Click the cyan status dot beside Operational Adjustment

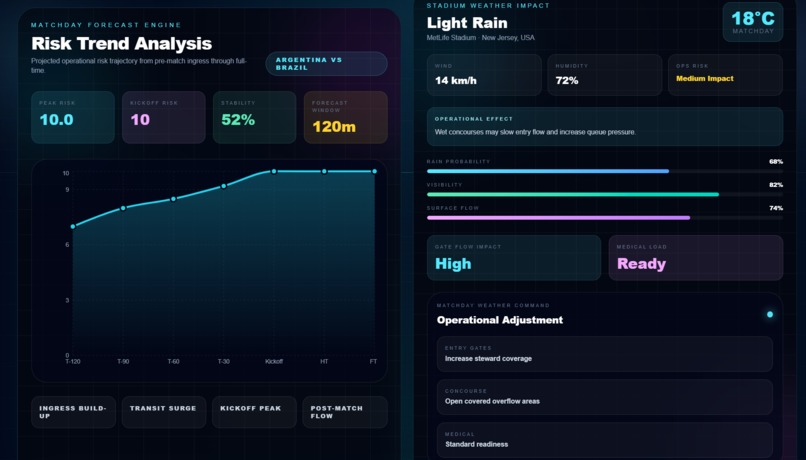770,315
